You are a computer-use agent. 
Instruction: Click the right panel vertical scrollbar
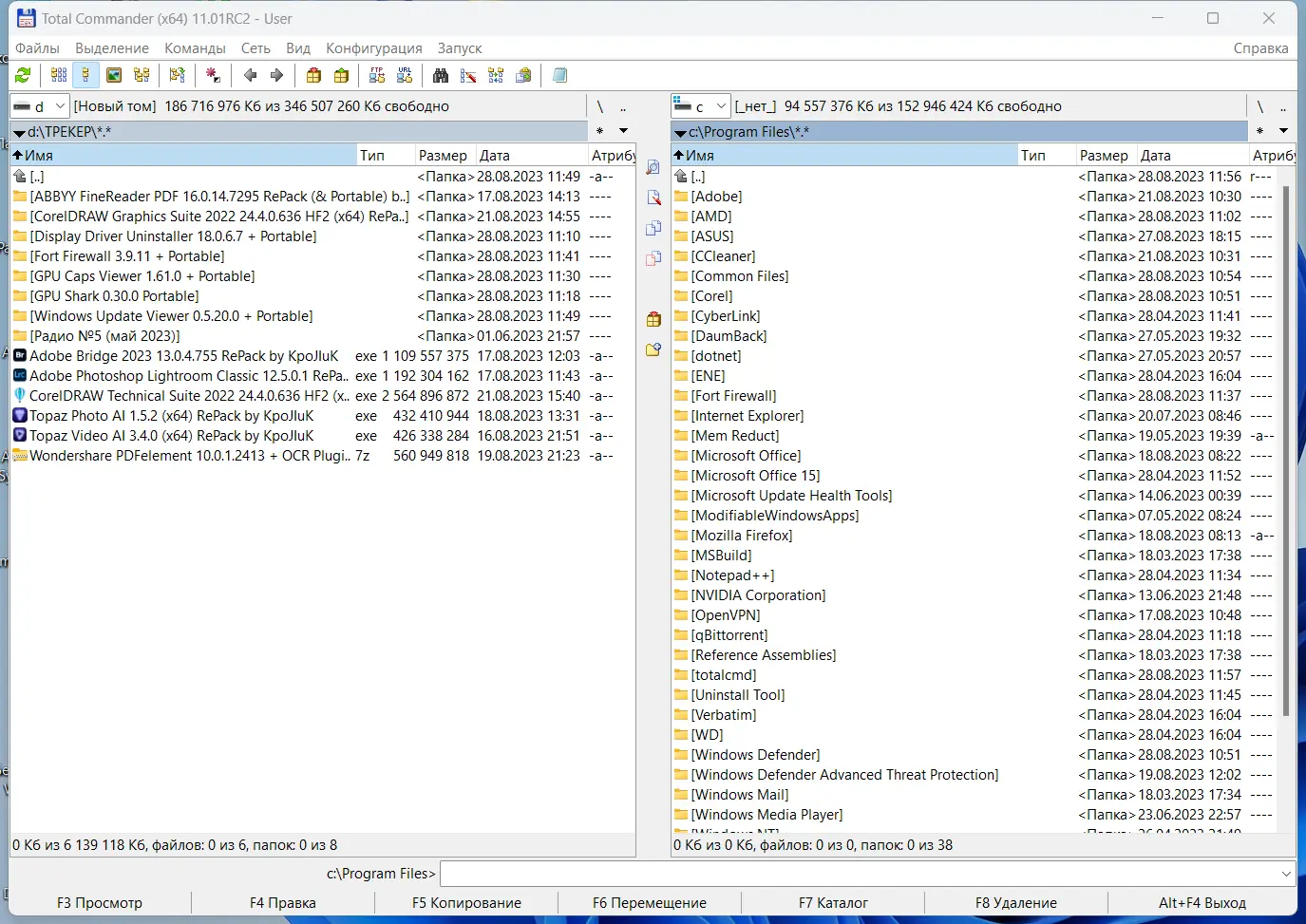(1286, 450)
